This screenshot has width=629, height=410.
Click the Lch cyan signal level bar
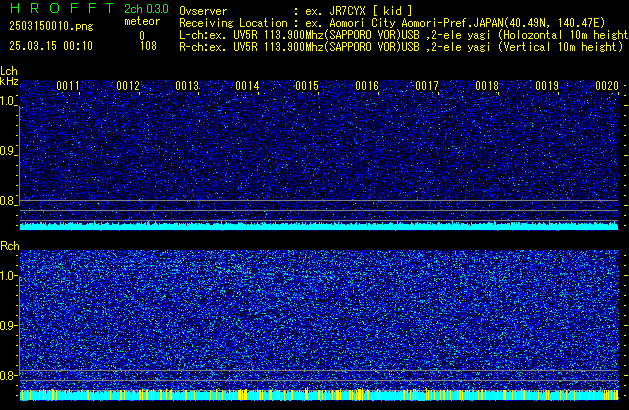[319, 226]
